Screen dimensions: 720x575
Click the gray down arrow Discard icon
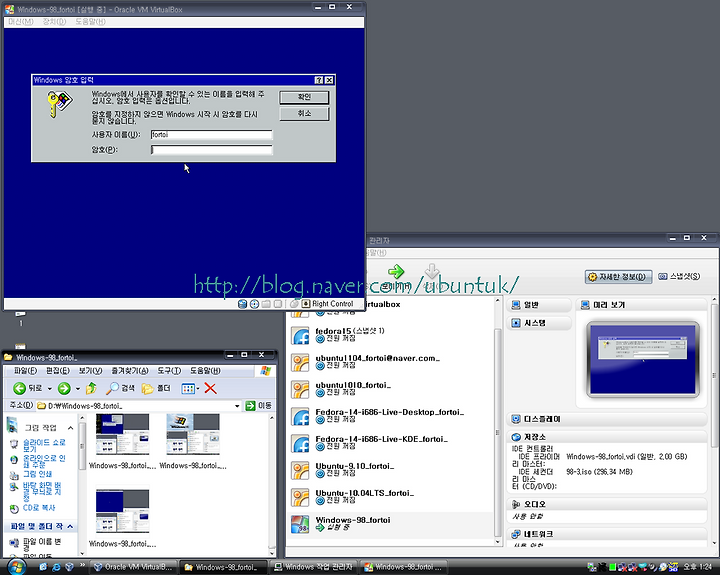[432, 271]
